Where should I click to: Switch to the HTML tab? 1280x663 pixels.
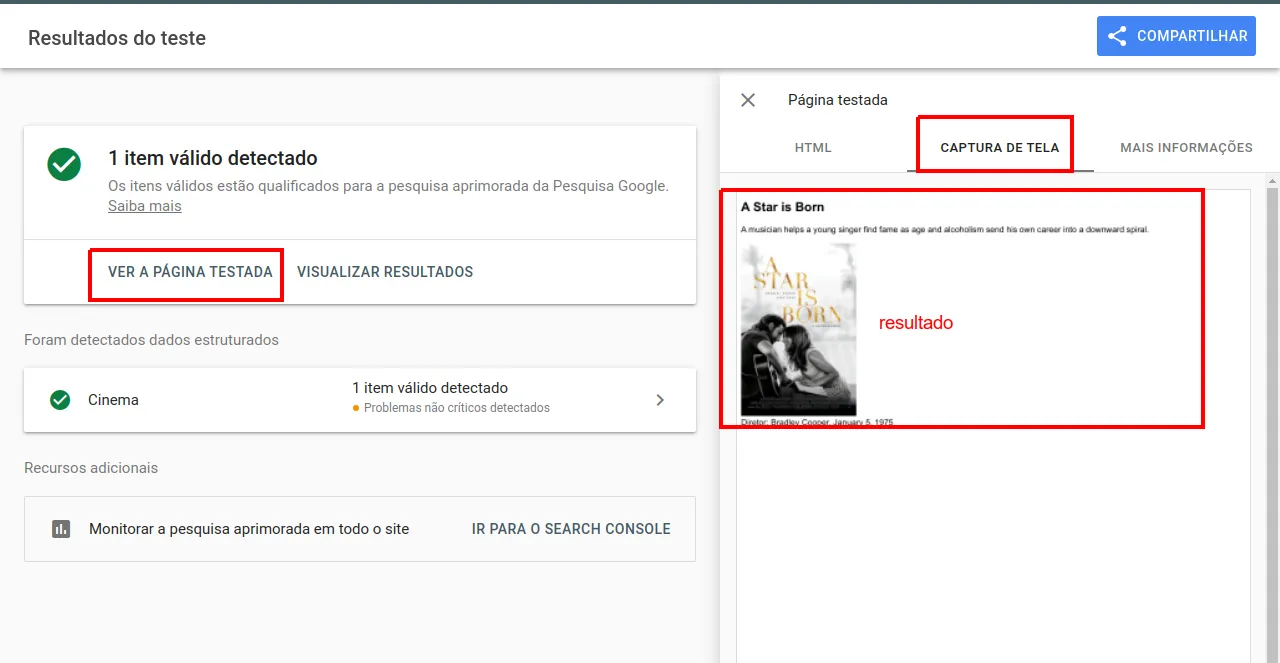click(x=813, y=147)
